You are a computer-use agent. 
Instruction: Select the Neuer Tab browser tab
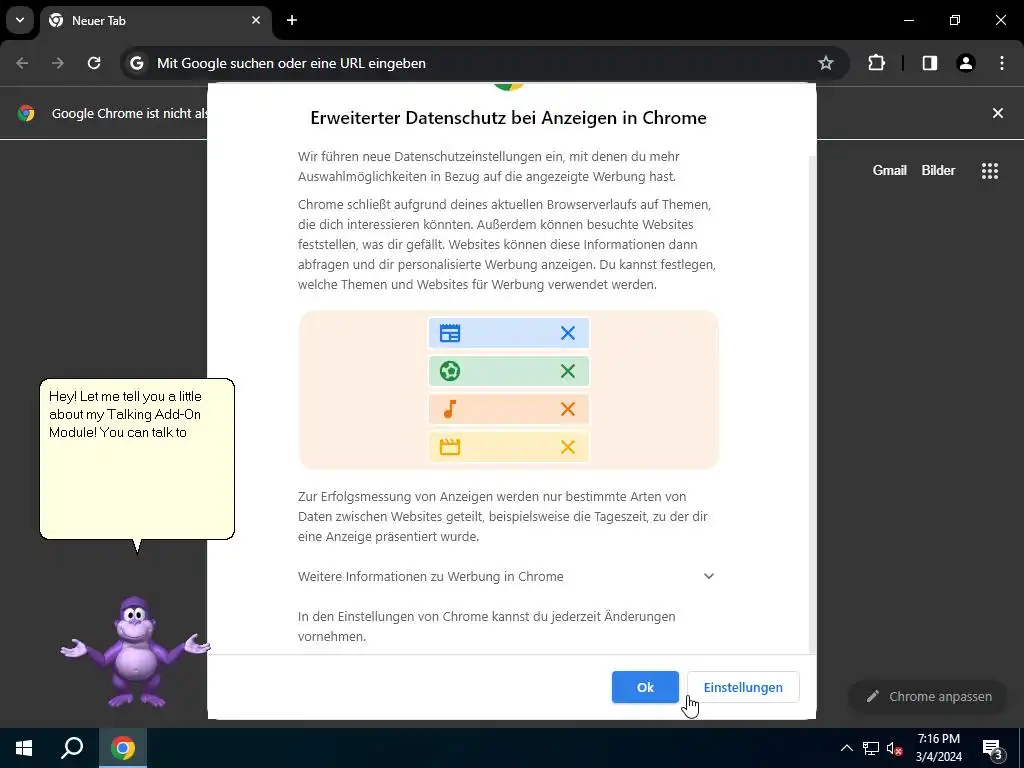155,21
